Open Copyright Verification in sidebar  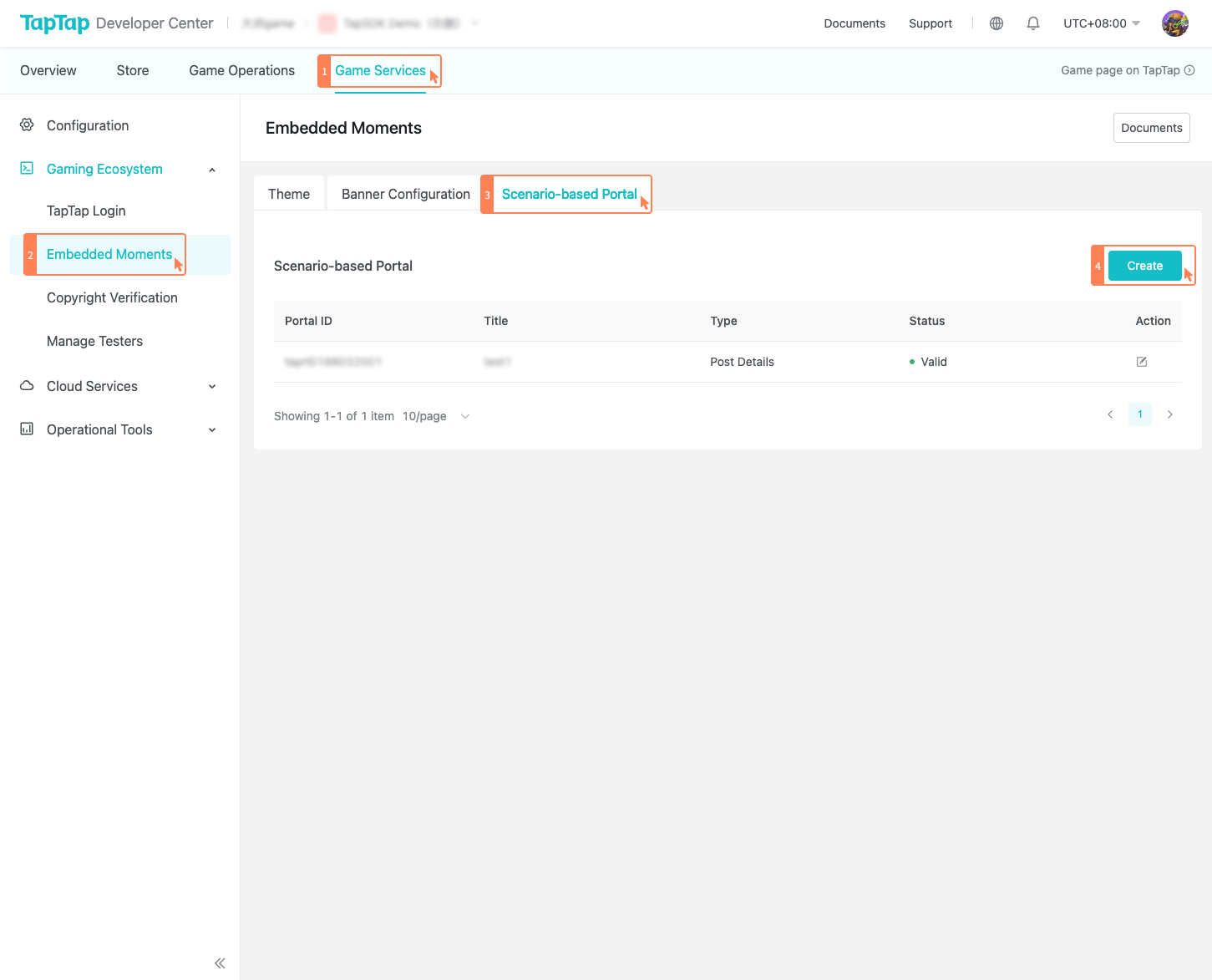112,297
